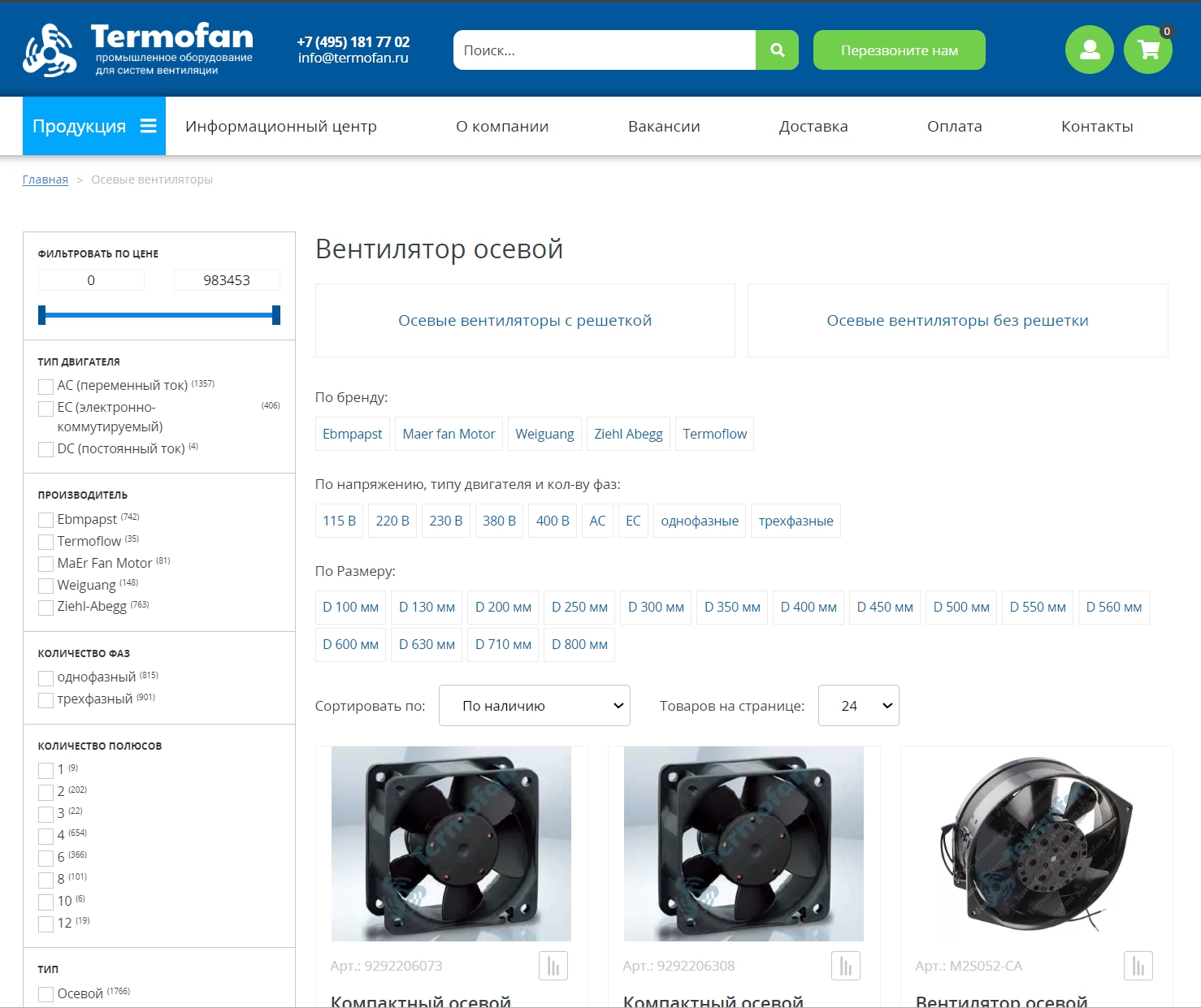Viewport: 1201px width, 1008px height.
Task: Check EC (электронно-коммутируемый) motor type
Action: pos(46,408)
